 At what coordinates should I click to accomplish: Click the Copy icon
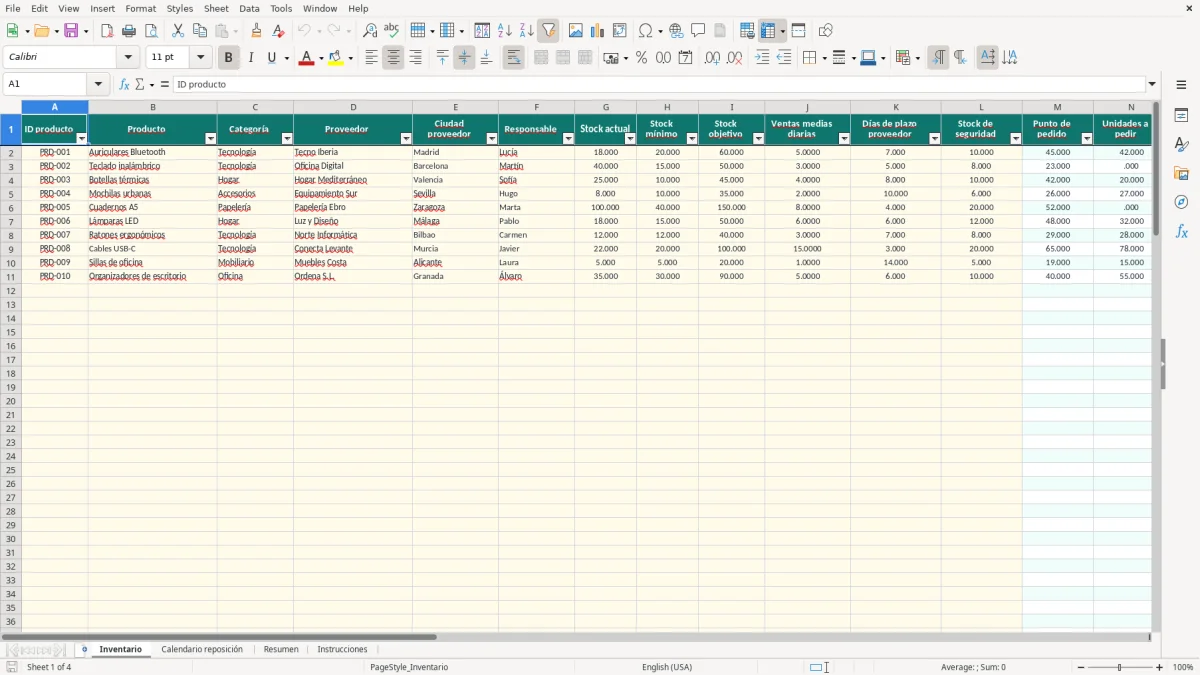click(200, 31)
